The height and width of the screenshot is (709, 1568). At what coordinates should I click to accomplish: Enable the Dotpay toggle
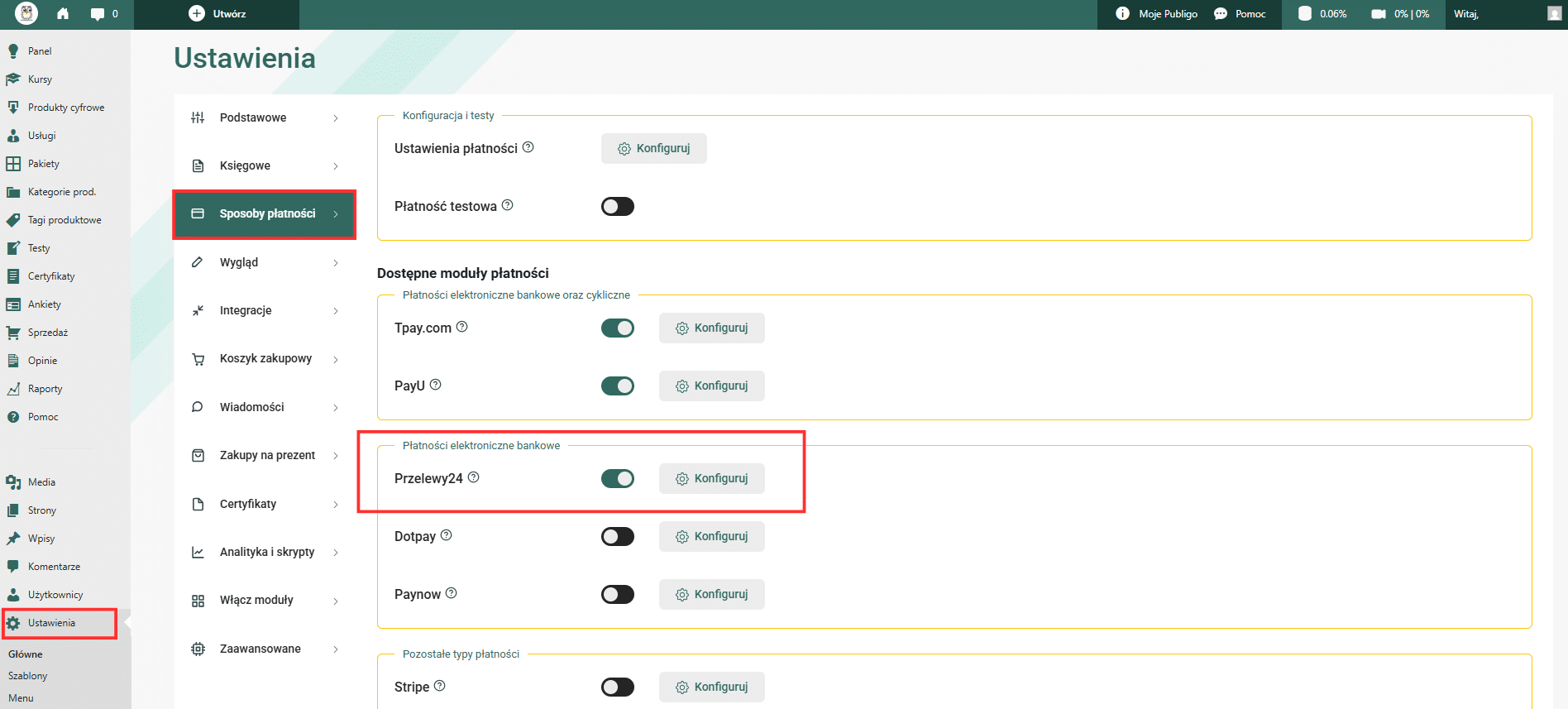[x=618, y=536]
